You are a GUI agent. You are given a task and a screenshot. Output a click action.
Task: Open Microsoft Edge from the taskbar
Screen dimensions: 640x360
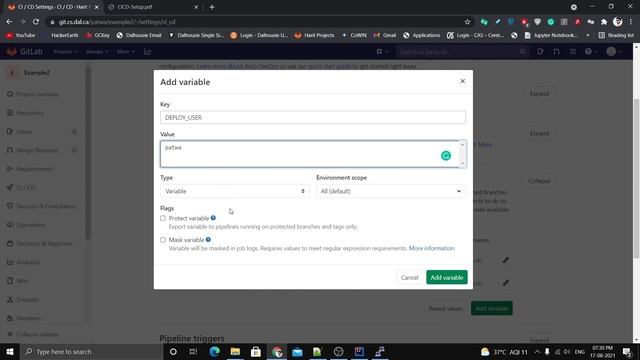(x=214, y=351)
